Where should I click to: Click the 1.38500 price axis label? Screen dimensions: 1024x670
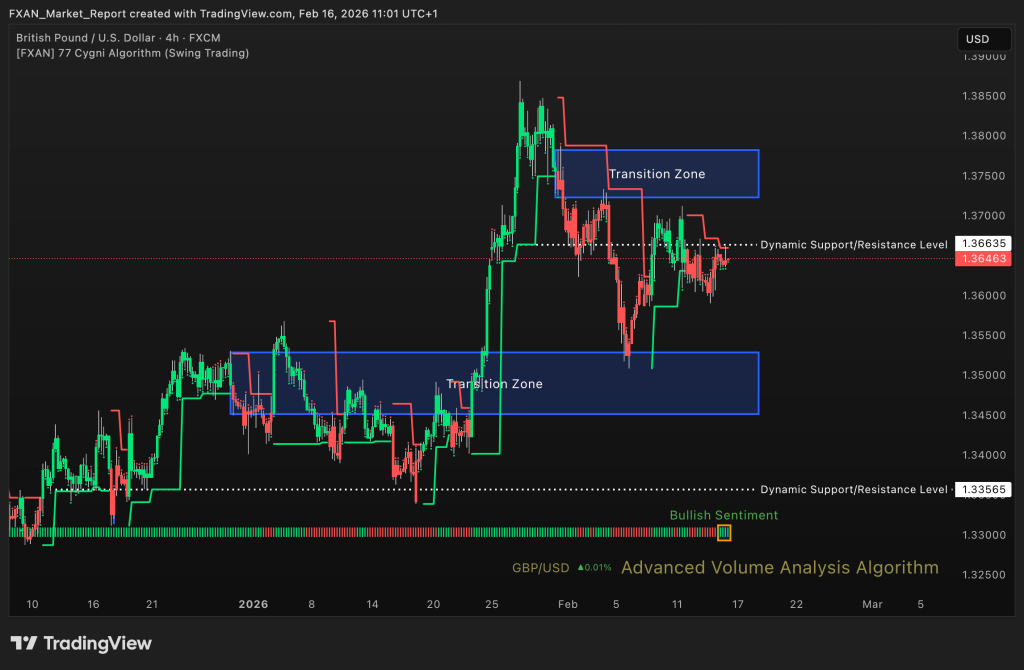984,96
